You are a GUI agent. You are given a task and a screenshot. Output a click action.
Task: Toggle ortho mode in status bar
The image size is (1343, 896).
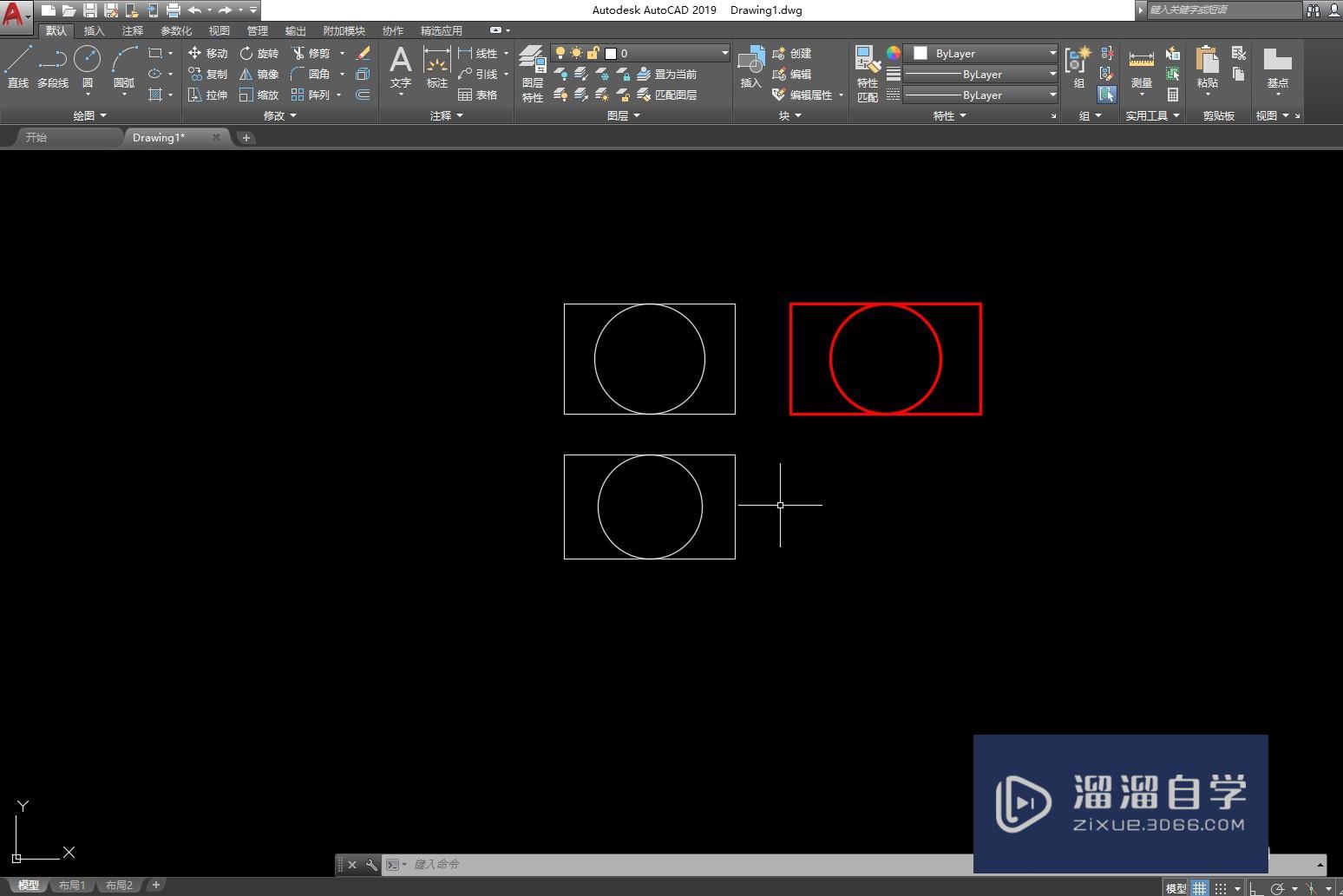point(1255,888)
